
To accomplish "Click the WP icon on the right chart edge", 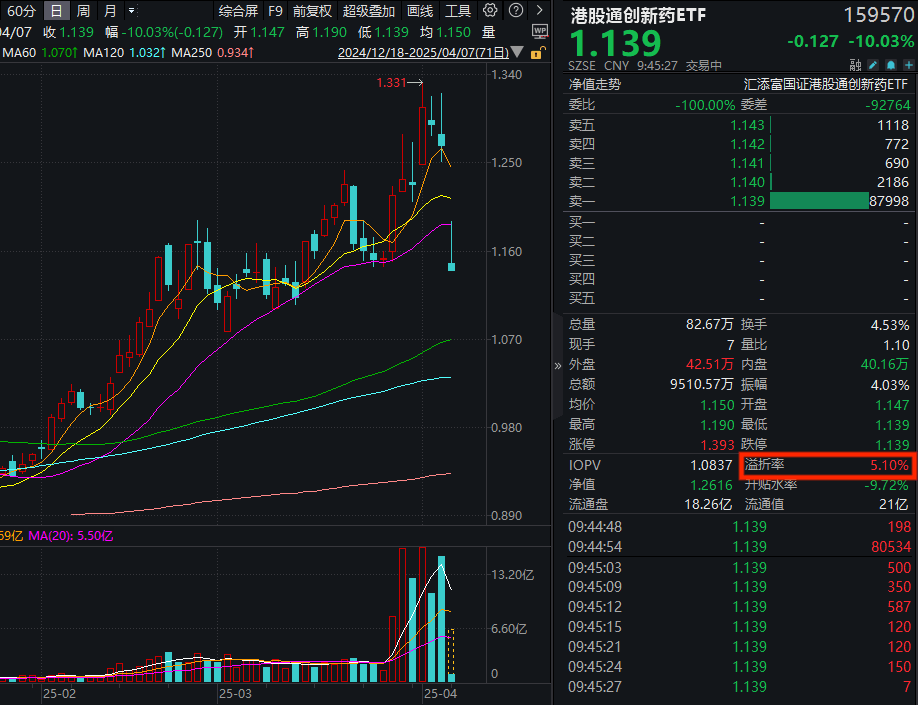I will (542, 31).
